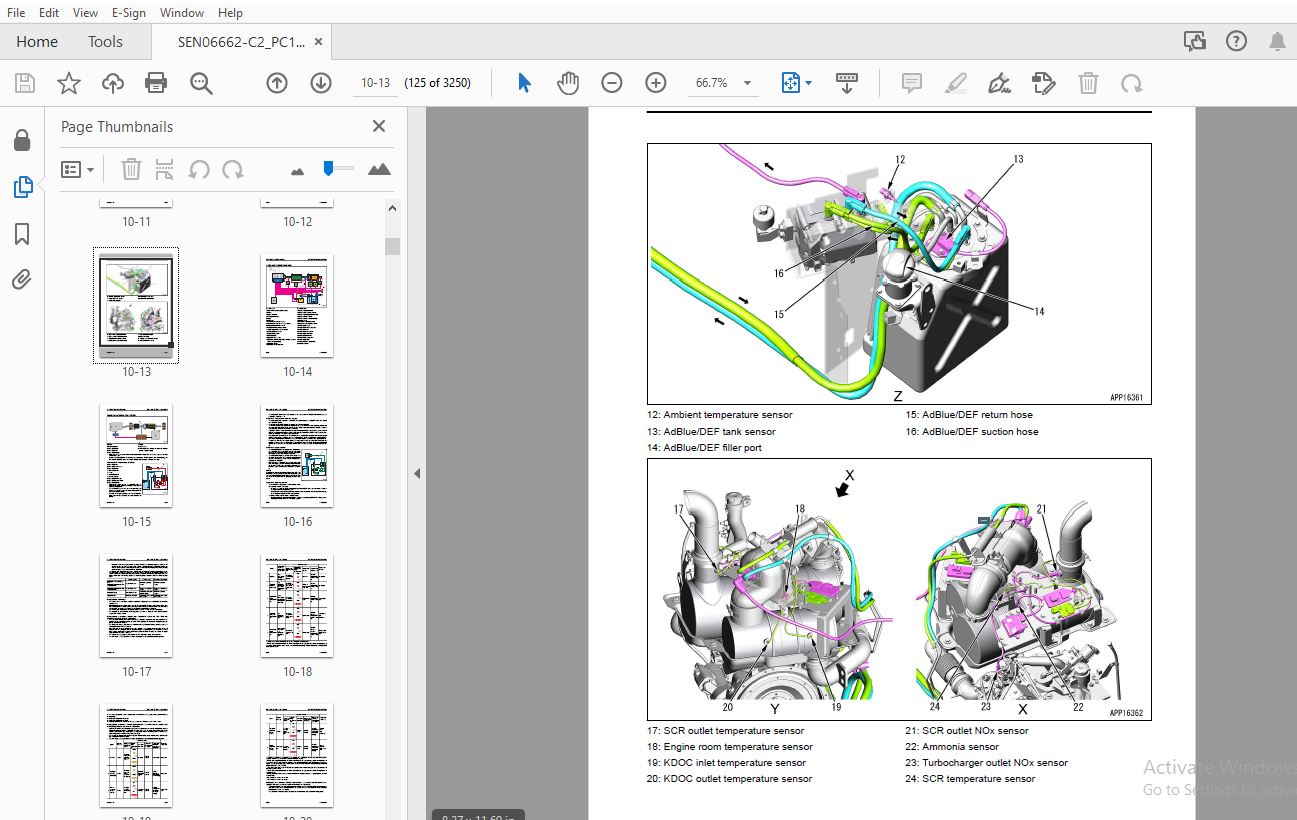
Task: Open the thumbnail options dropdown menu
Action: 77,169
